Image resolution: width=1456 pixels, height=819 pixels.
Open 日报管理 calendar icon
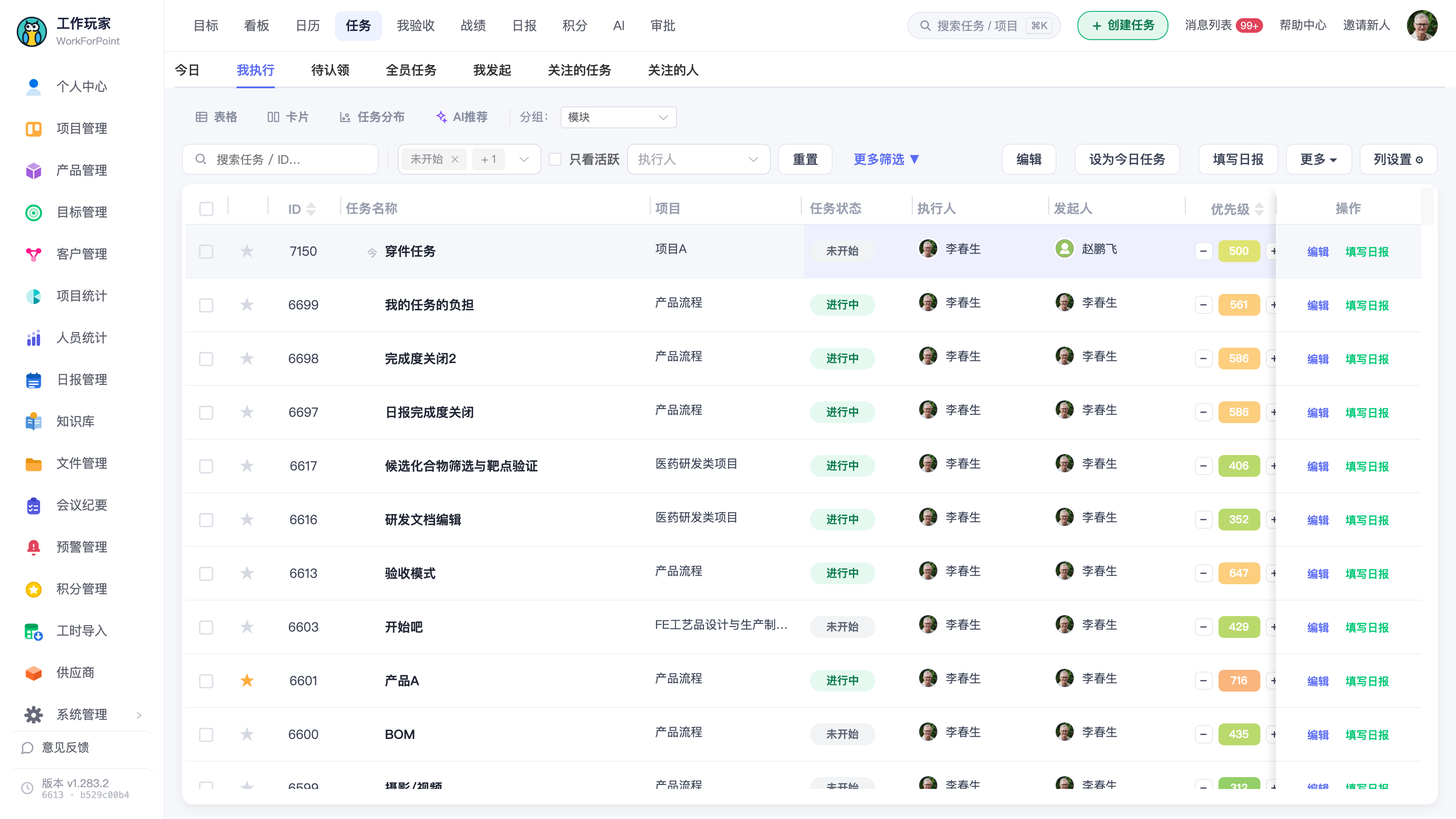pos(33,379)
